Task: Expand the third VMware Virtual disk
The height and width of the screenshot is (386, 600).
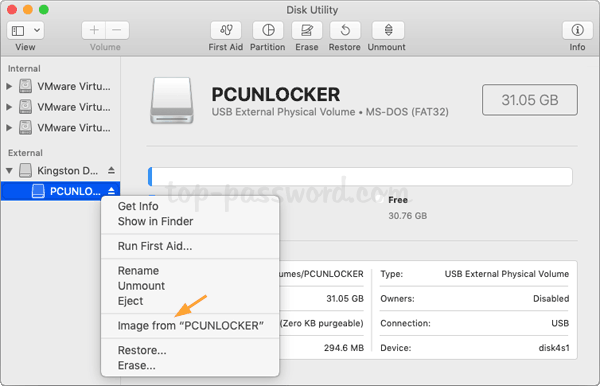Action: (x=9, y=128)
